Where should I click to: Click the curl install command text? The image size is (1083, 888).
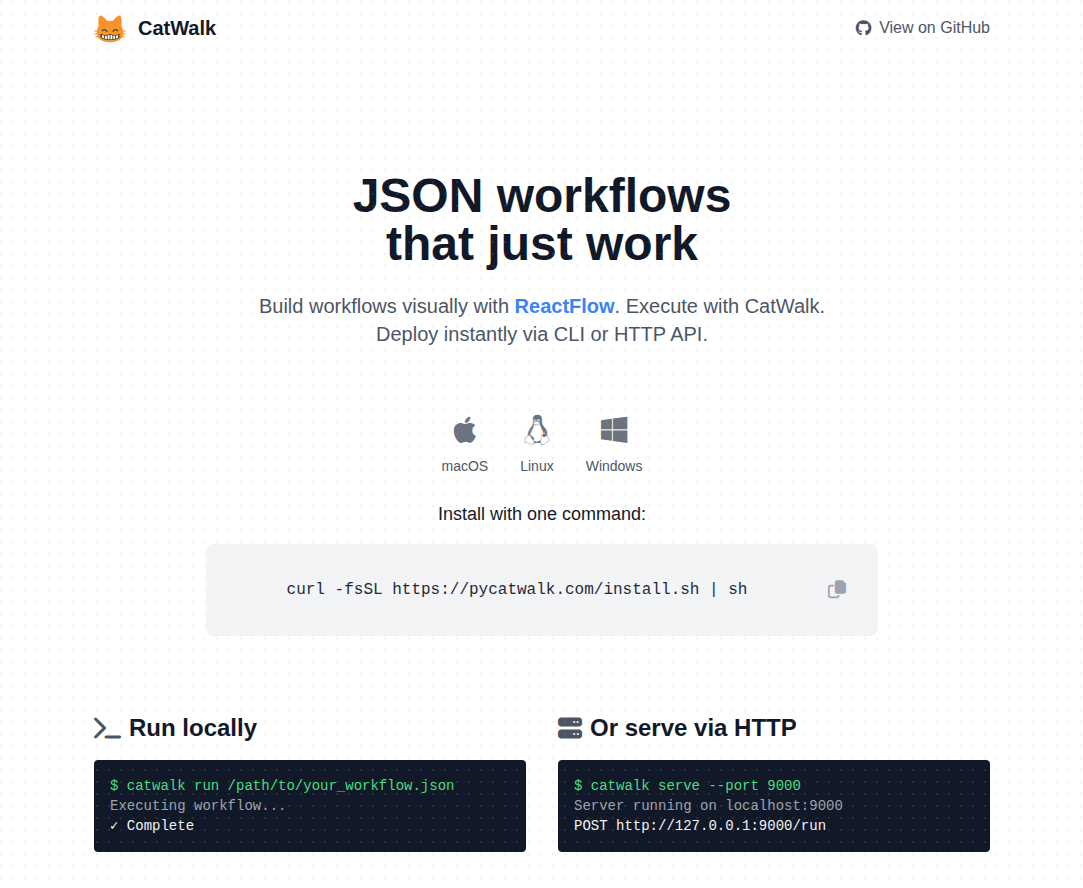click(x=517, y=589)
